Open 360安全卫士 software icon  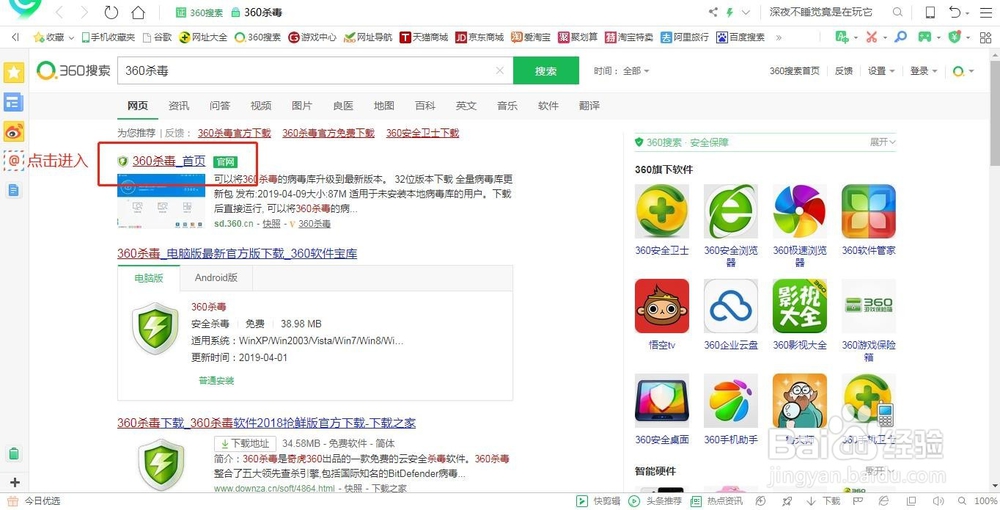(x=661, y=211)
